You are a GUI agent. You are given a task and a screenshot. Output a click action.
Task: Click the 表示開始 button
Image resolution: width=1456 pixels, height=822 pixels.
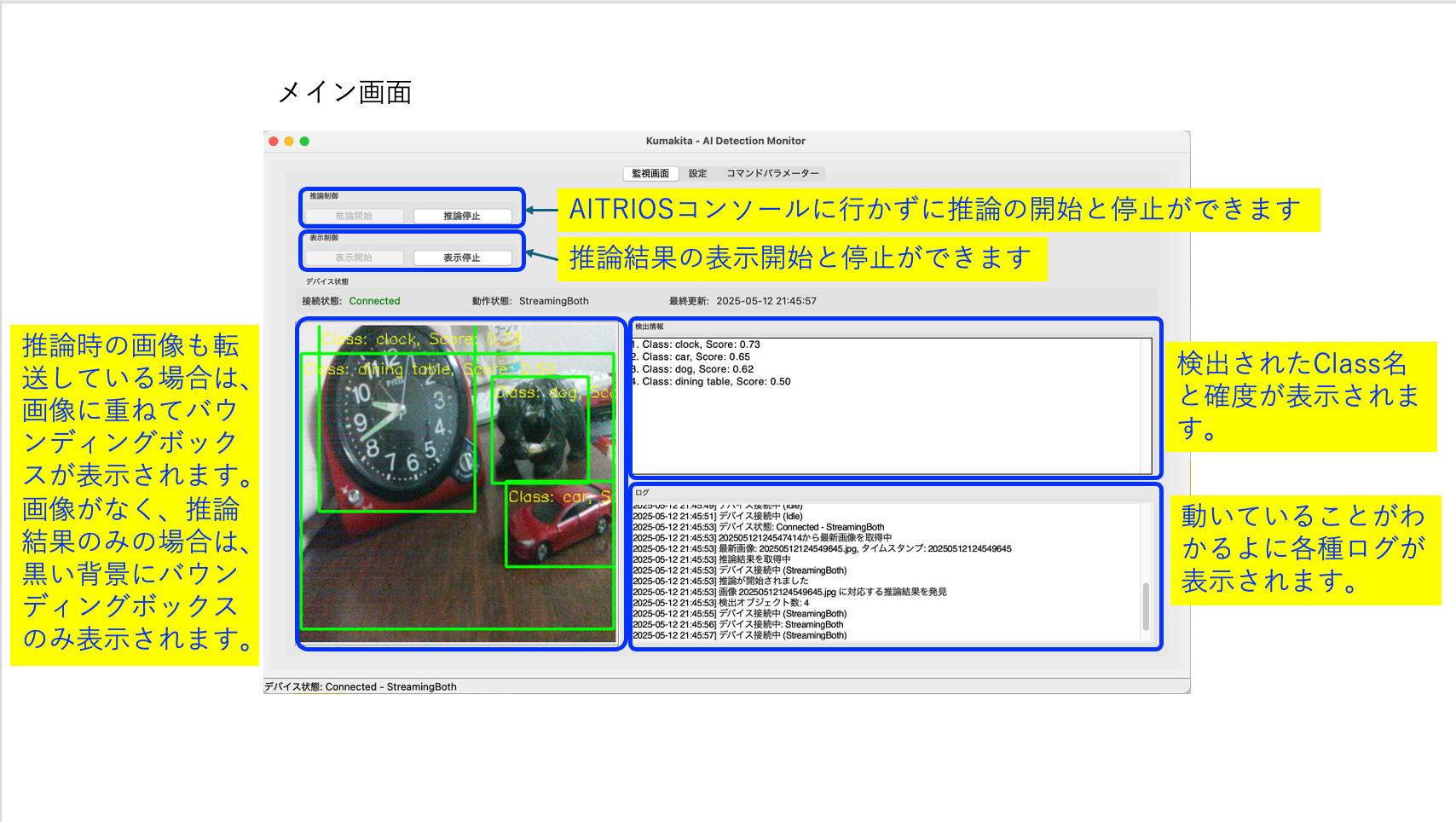(x=354, y=258)
